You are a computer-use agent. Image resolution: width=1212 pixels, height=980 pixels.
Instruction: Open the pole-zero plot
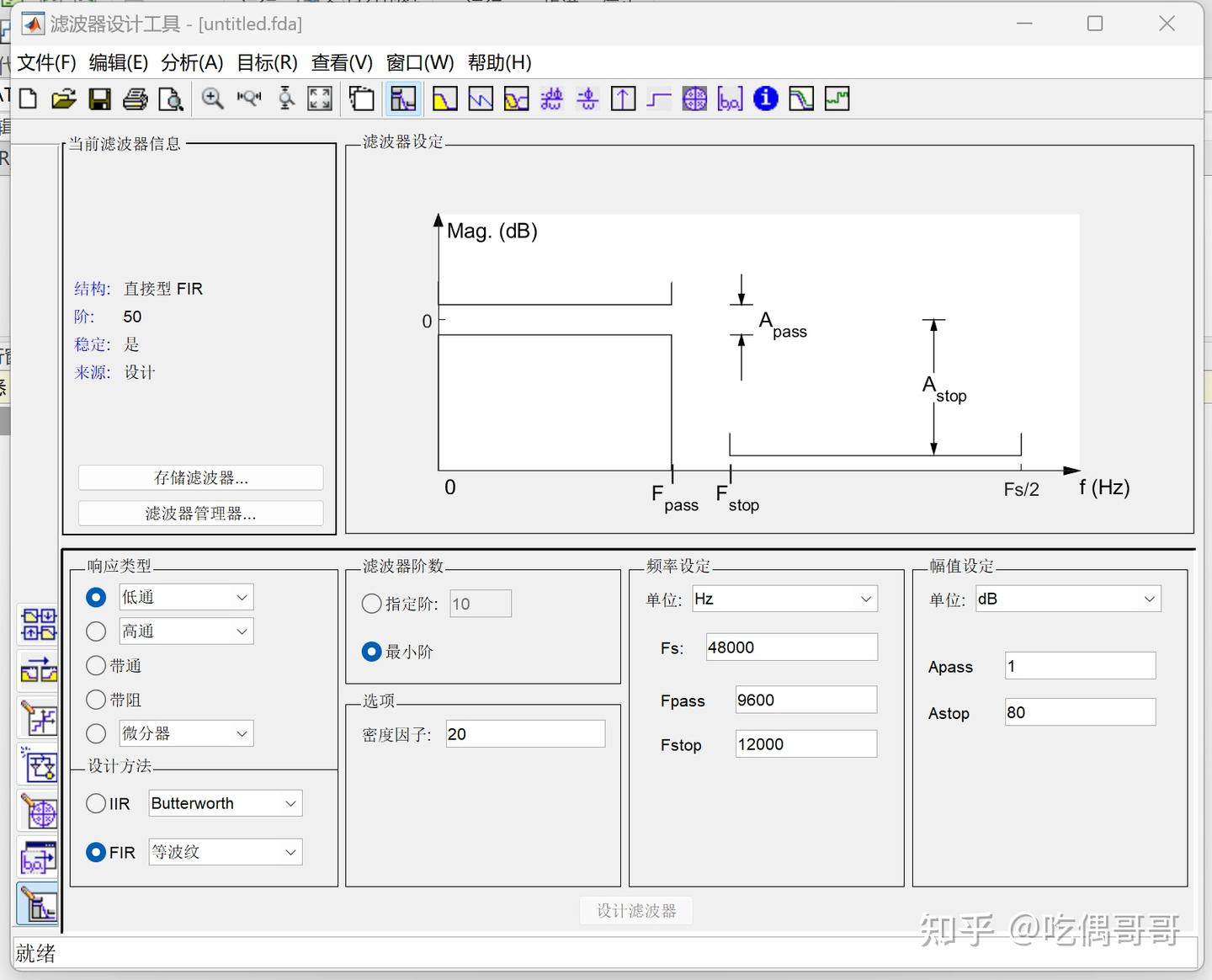(x=694, y=99)
